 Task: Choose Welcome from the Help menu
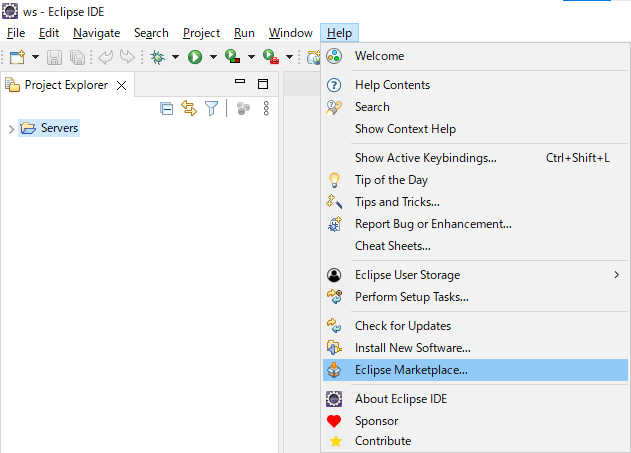tap(475, 56)
